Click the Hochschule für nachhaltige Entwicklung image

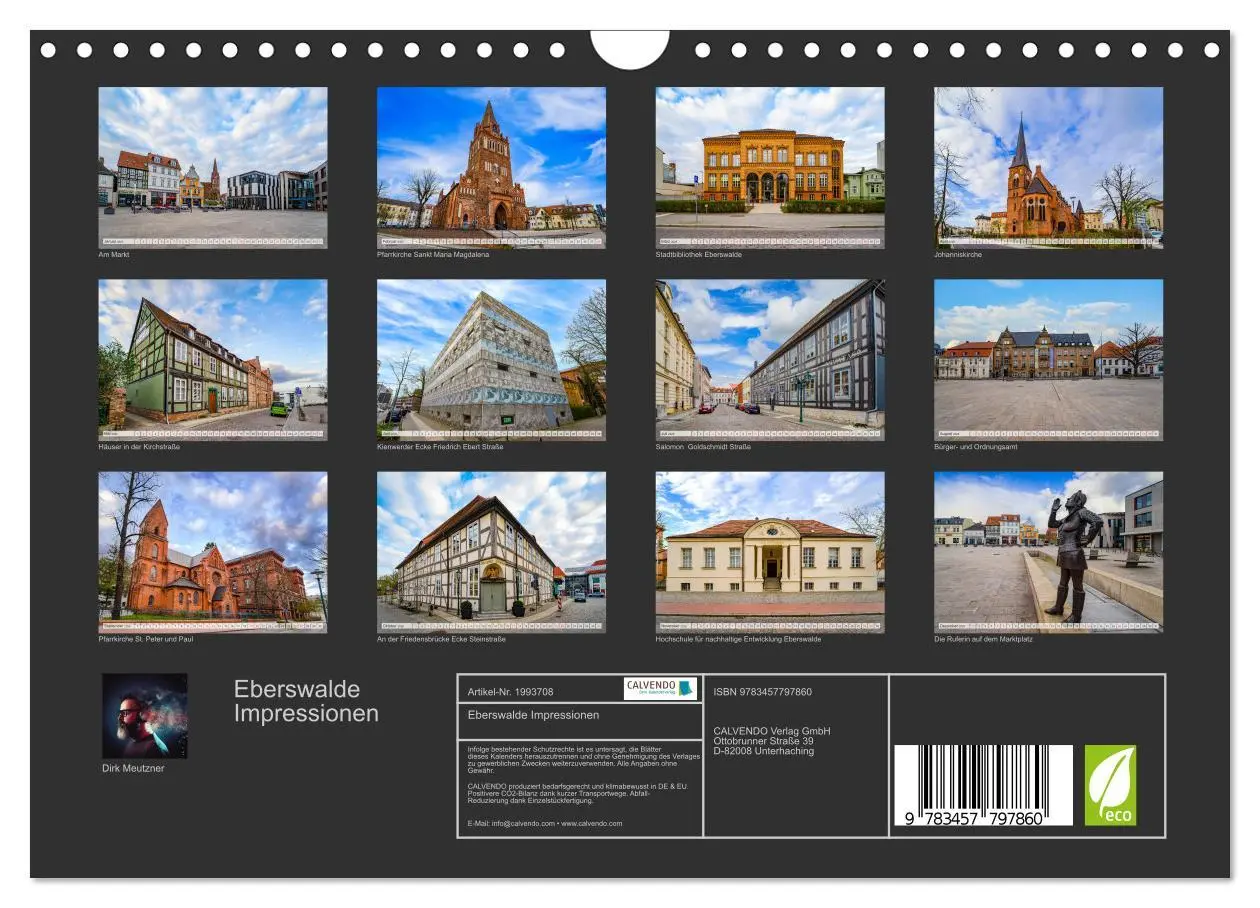(769, 553)
